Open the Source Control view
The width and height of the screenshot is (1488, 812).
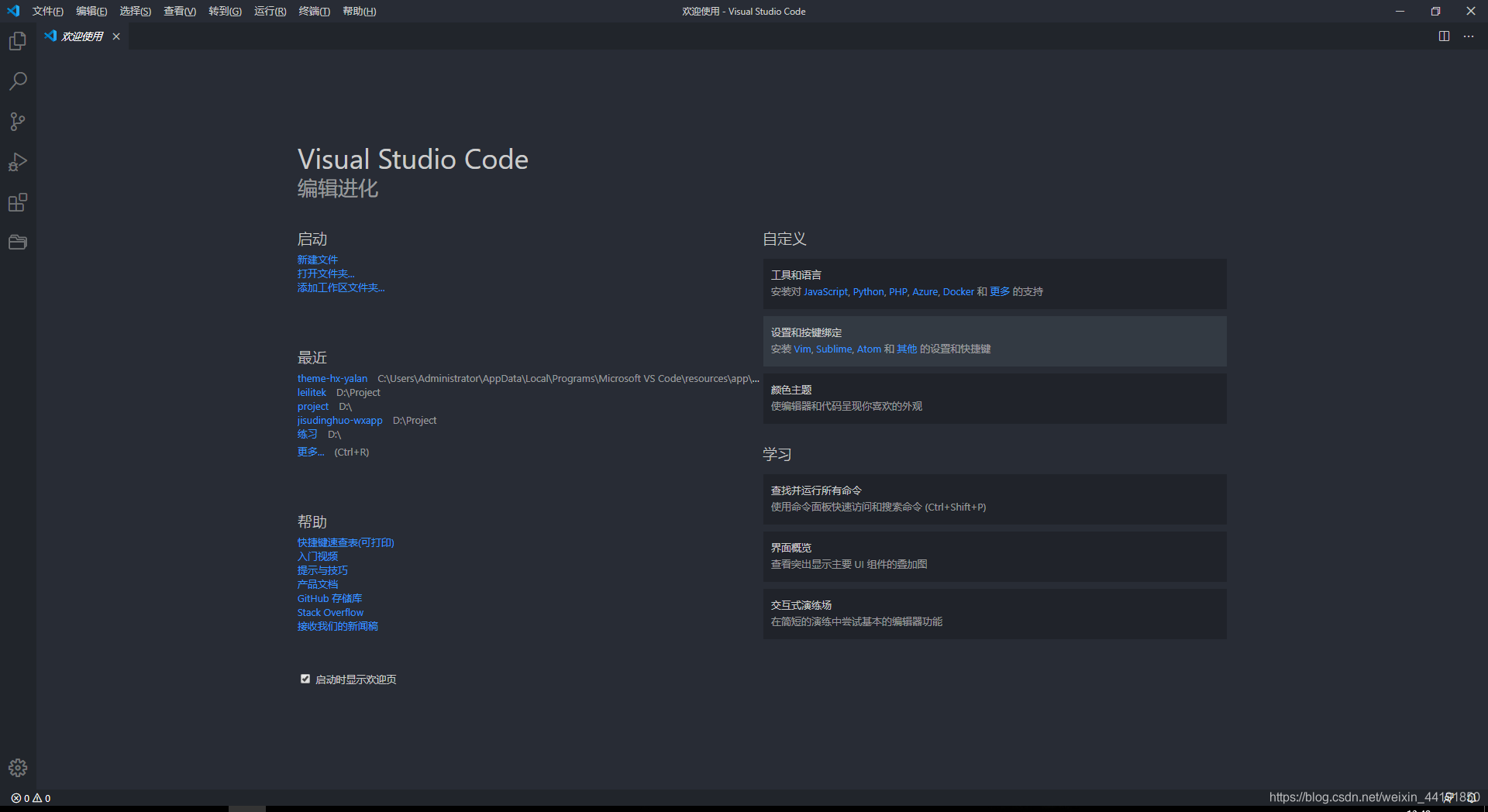[x=17, y=122]
